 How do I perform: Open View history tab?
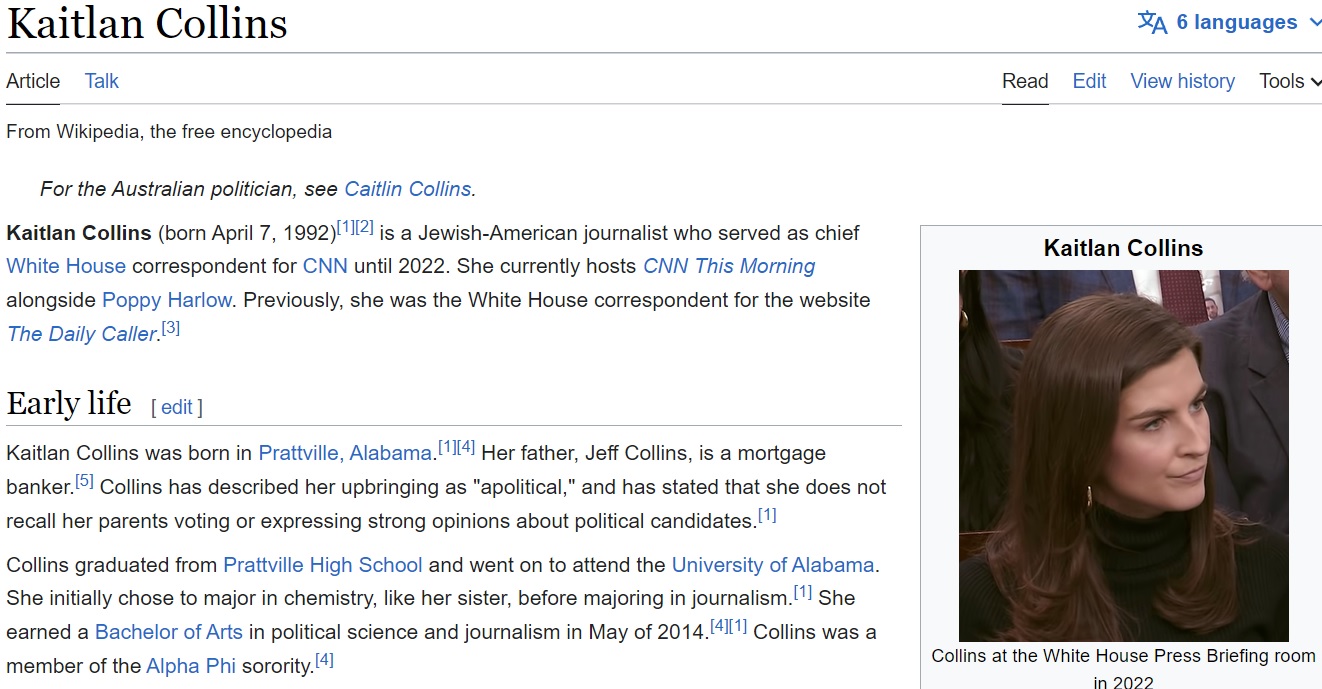point(1182,81)
